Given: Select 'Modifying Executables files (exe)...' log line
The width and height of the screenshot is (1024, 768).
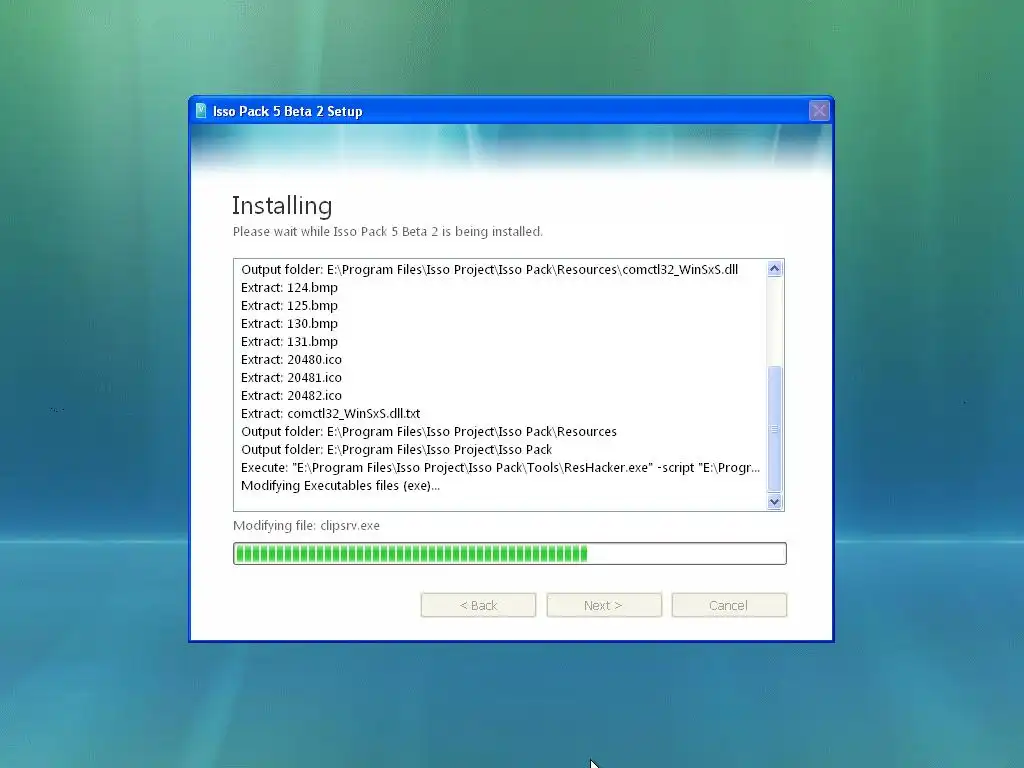Looking at the screenshot, I should coord(340,486).
